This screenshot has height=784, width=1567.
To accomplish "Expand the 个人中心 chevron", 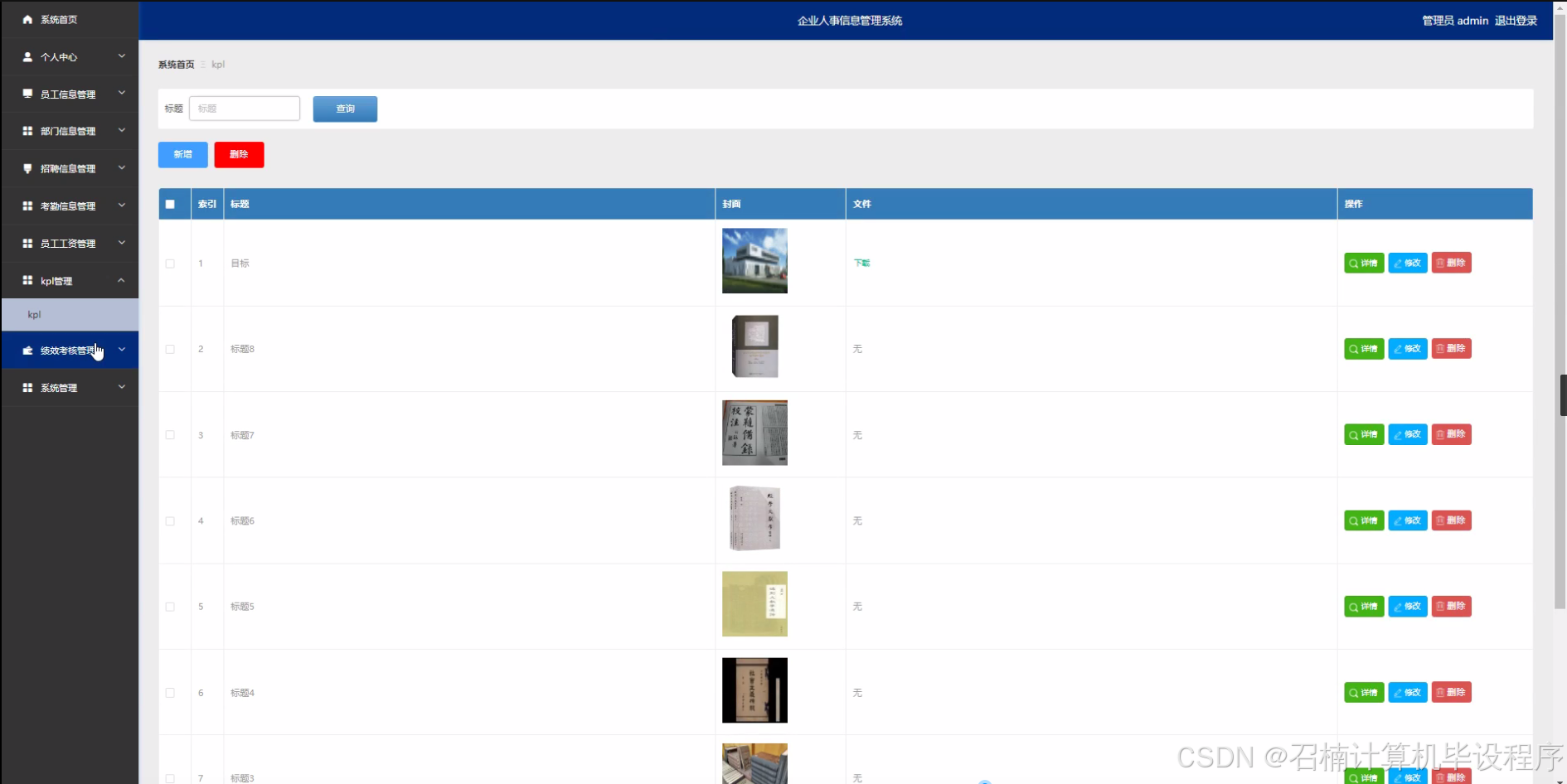I will [122, 56].
